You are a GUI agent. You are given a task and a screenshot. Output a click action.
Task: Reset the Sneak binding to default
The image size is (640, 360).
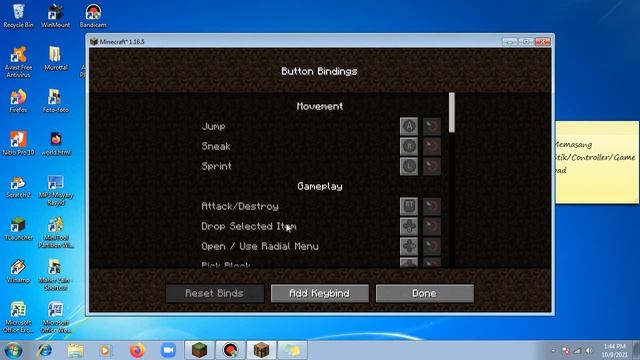click(x=432, y=146)
